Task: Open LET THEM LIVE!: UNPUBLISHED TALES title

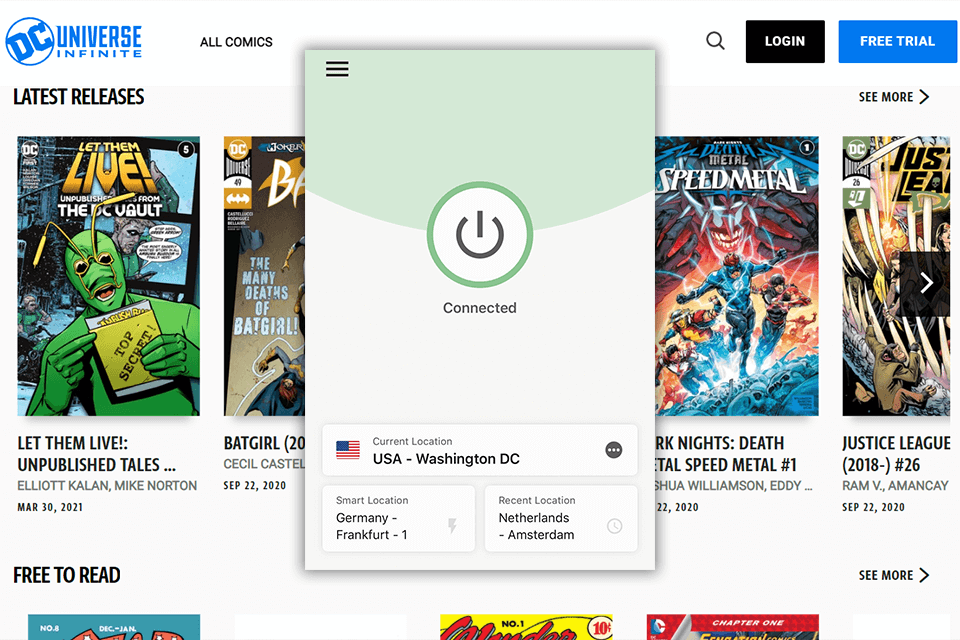Action: [x=97, y=454]
